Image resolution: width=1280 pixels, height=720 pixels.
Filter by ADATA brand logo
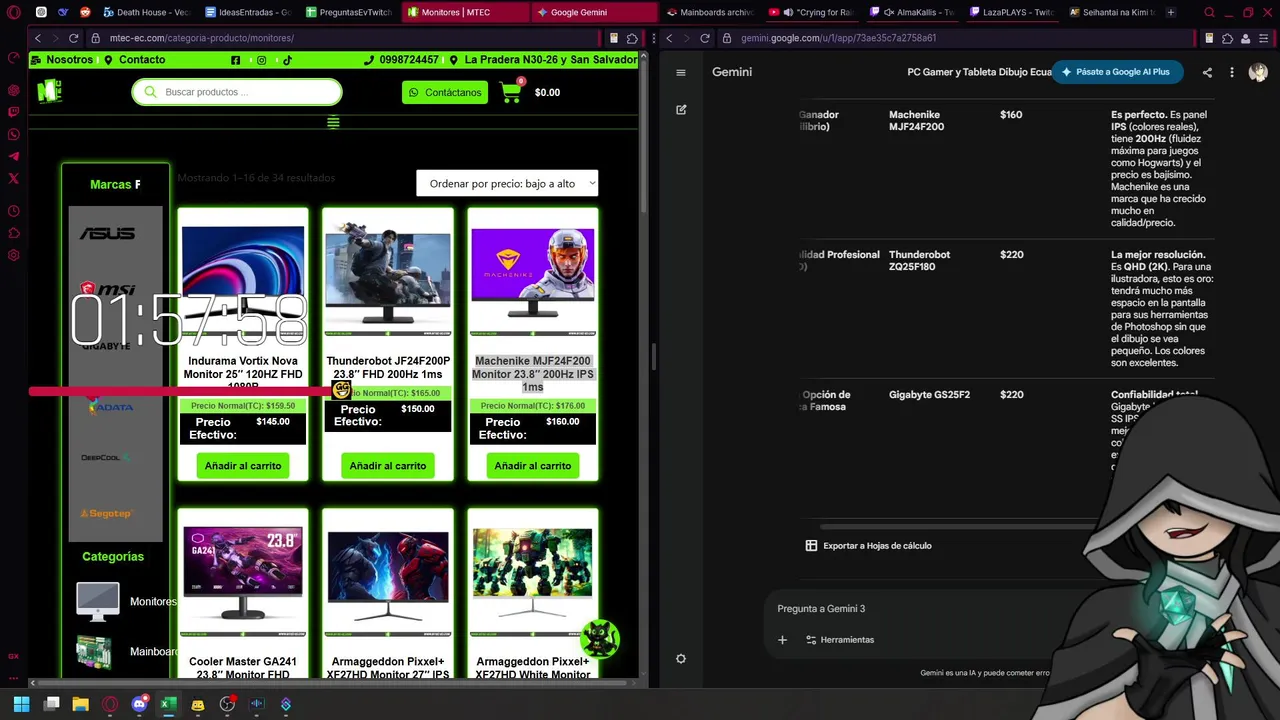pos(109,406)
